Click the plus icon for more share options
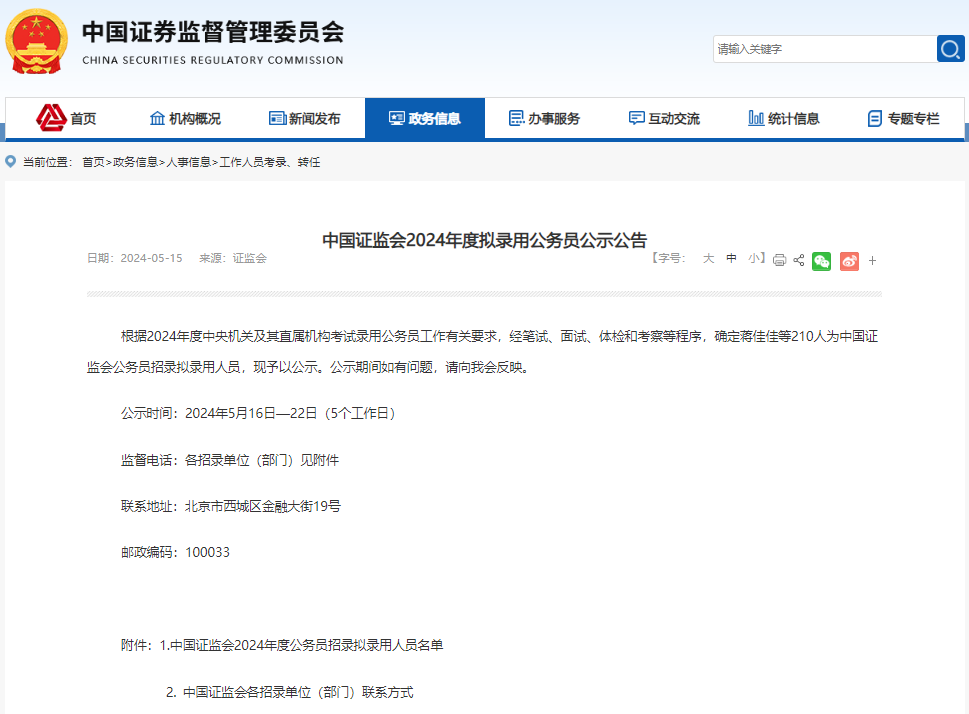 point(872,260)
